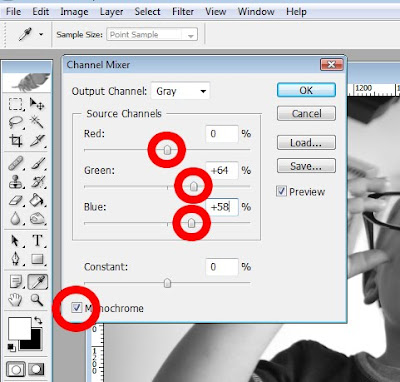This screenshot has height=382, width=400.
Task: Select the Move tool
Action: pos(37,104)
